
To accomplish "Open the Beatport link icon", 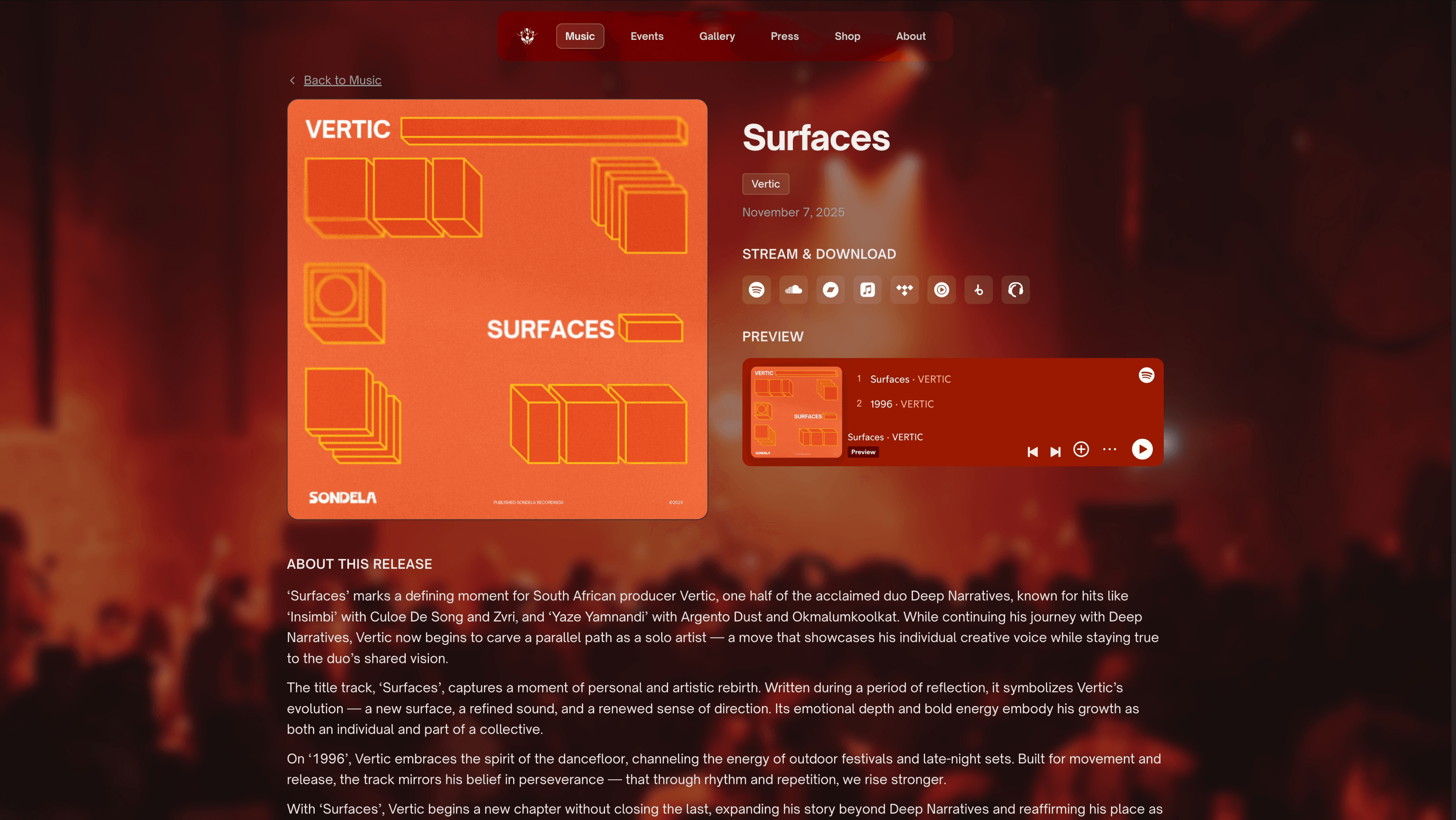I will click(979, 290).
